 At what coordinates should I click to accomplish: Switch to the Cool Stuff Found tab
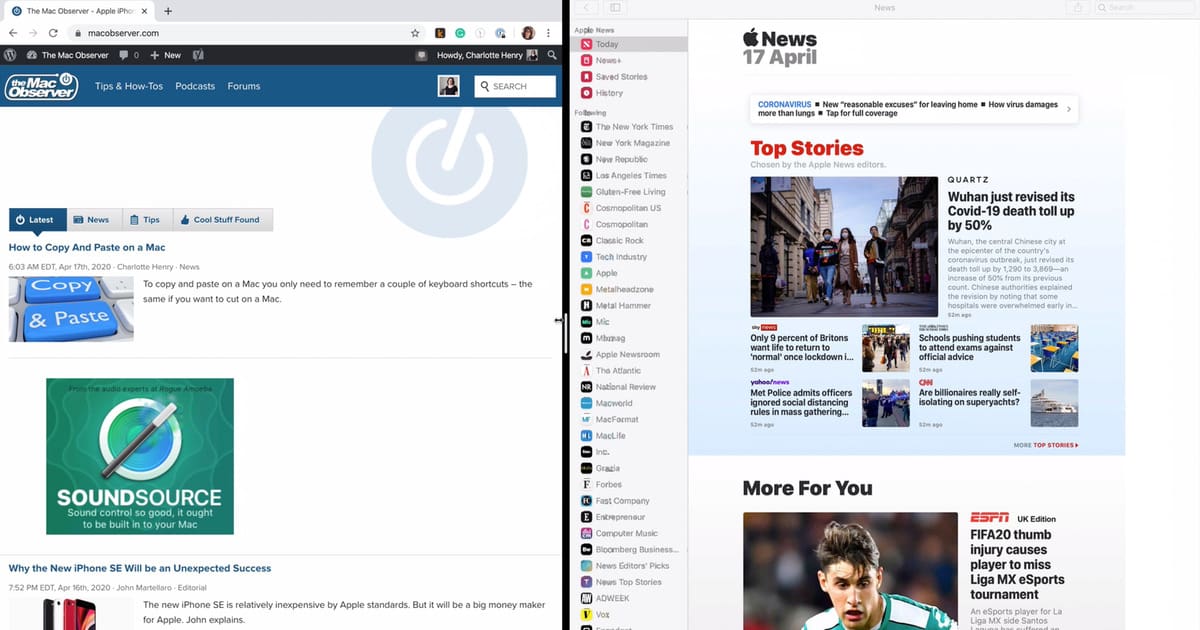(x=220, y=220)
